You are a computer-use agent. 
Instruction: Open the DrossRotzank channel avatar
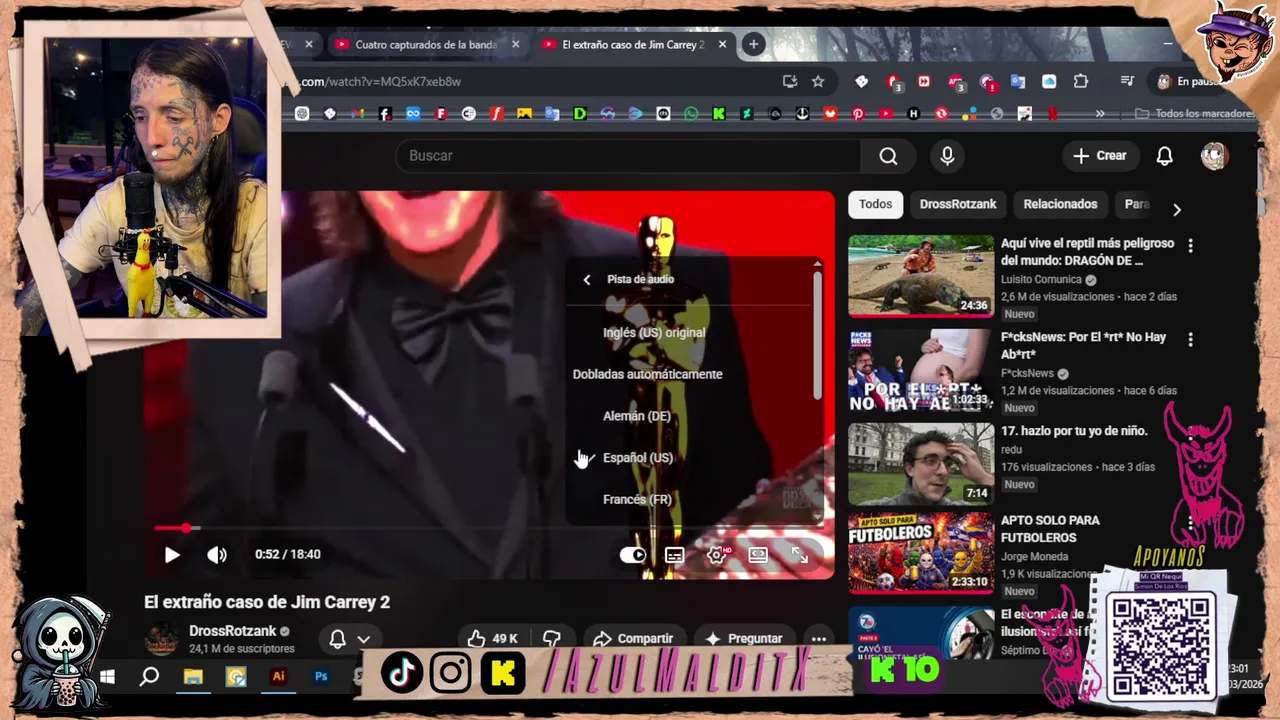(162, 639)
